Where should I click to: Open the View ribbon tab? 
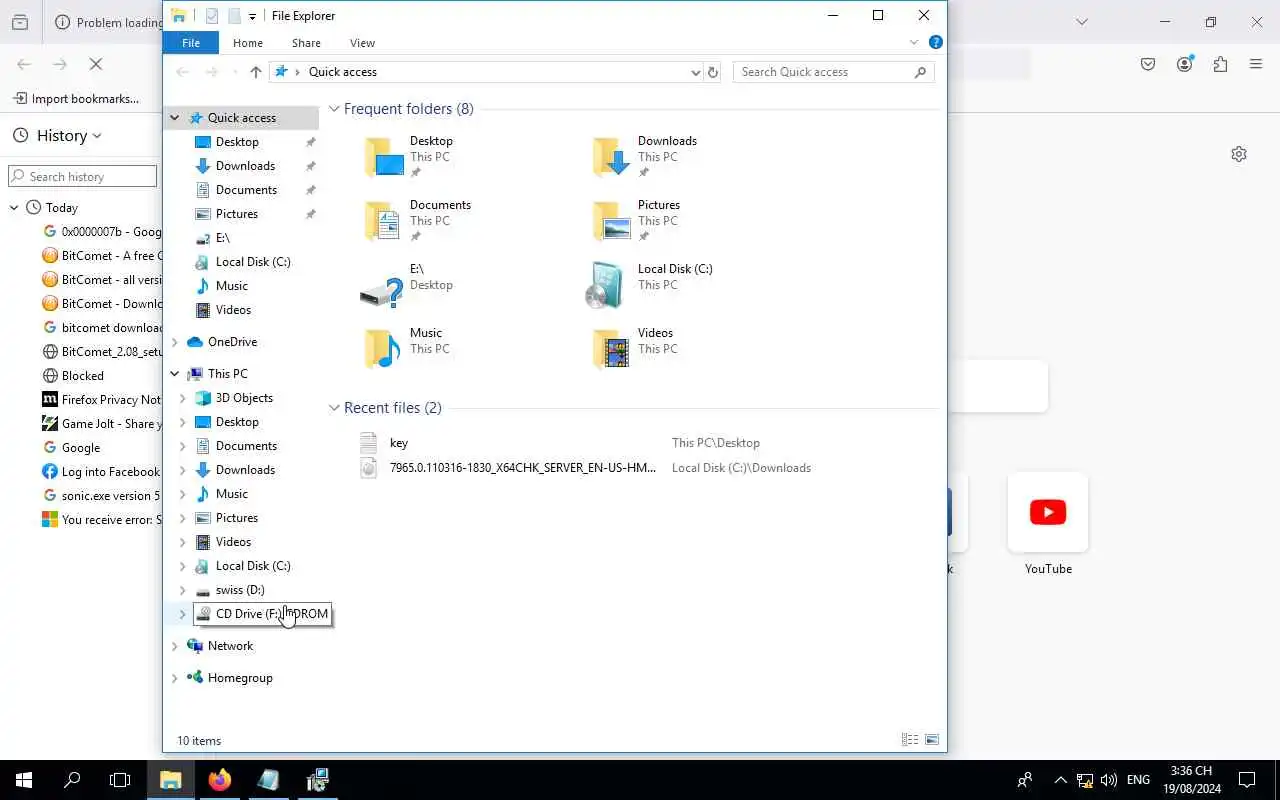[362, 43]
